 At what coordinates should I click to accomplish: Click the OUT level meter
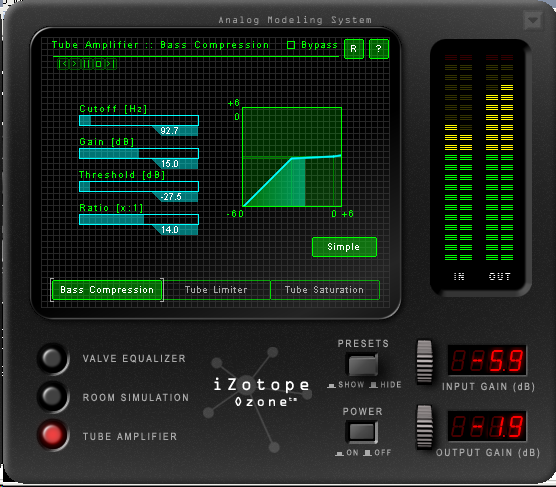pyautogui.click(x=500, y=157)
